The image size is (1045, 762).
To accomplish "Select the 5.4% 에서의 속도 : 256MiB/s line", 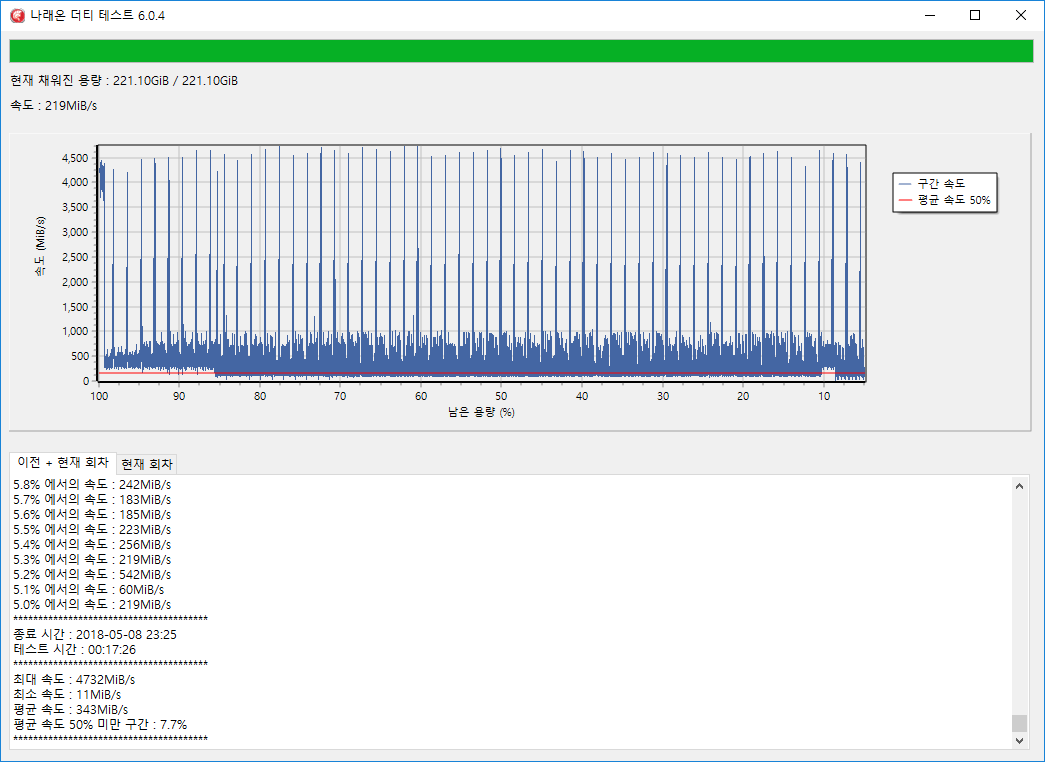I will (x=92, y=545).
